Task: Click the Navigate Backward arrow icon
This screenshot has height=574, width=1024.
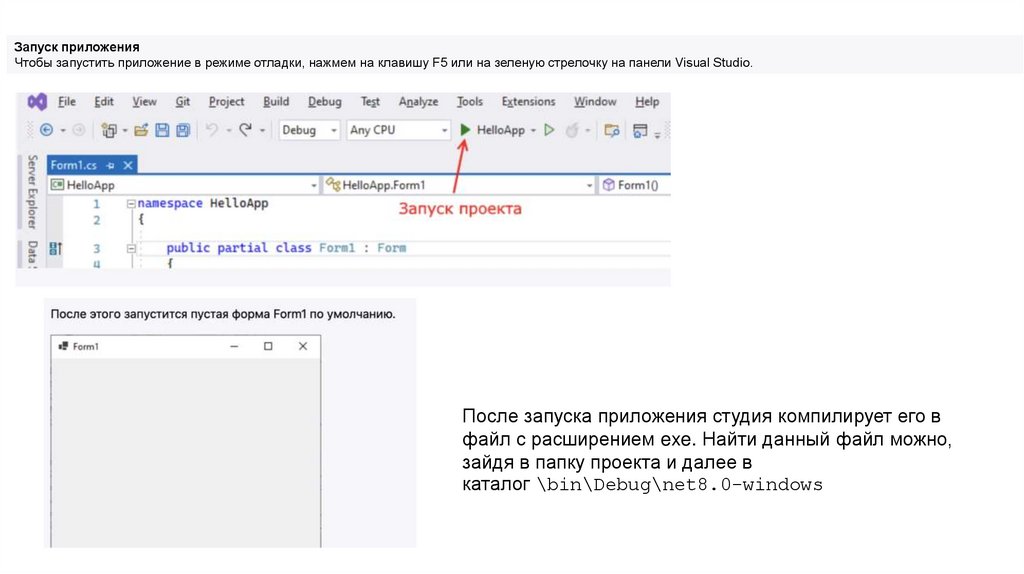Action: tap(46, 130)
